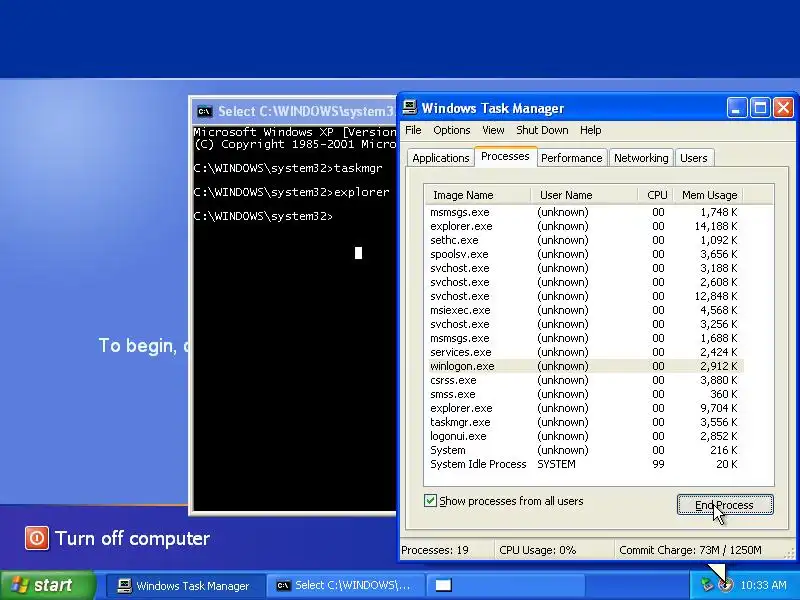This screenshot has height=600, width=800.
Task: Select the smss.exe process row
Action: 584,394
